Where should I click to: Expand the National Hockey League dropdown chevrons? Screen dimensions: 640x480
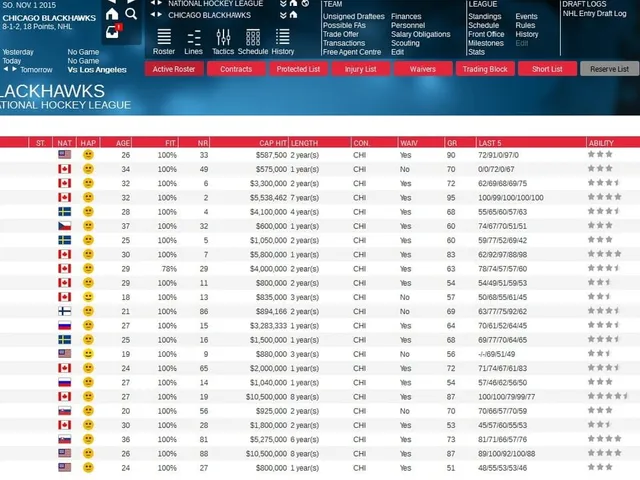point(283,3)
